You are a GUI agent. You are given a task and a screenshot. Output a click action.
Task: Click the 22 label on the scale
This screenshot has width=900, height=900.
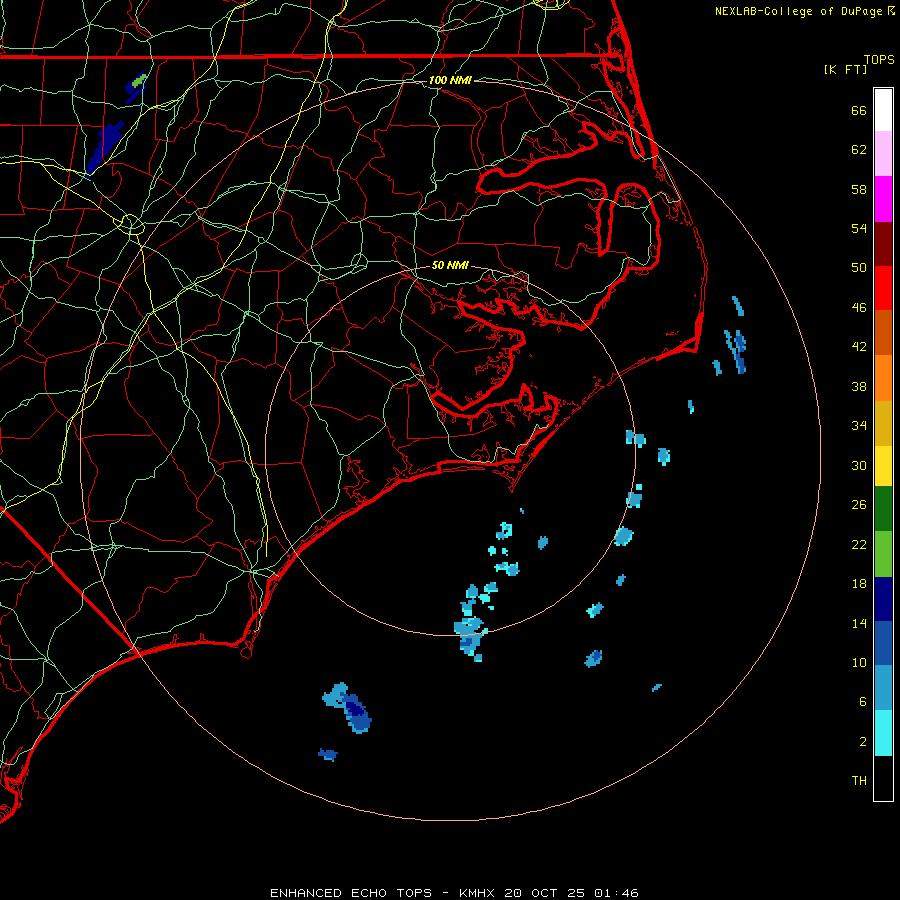[859, 544]
